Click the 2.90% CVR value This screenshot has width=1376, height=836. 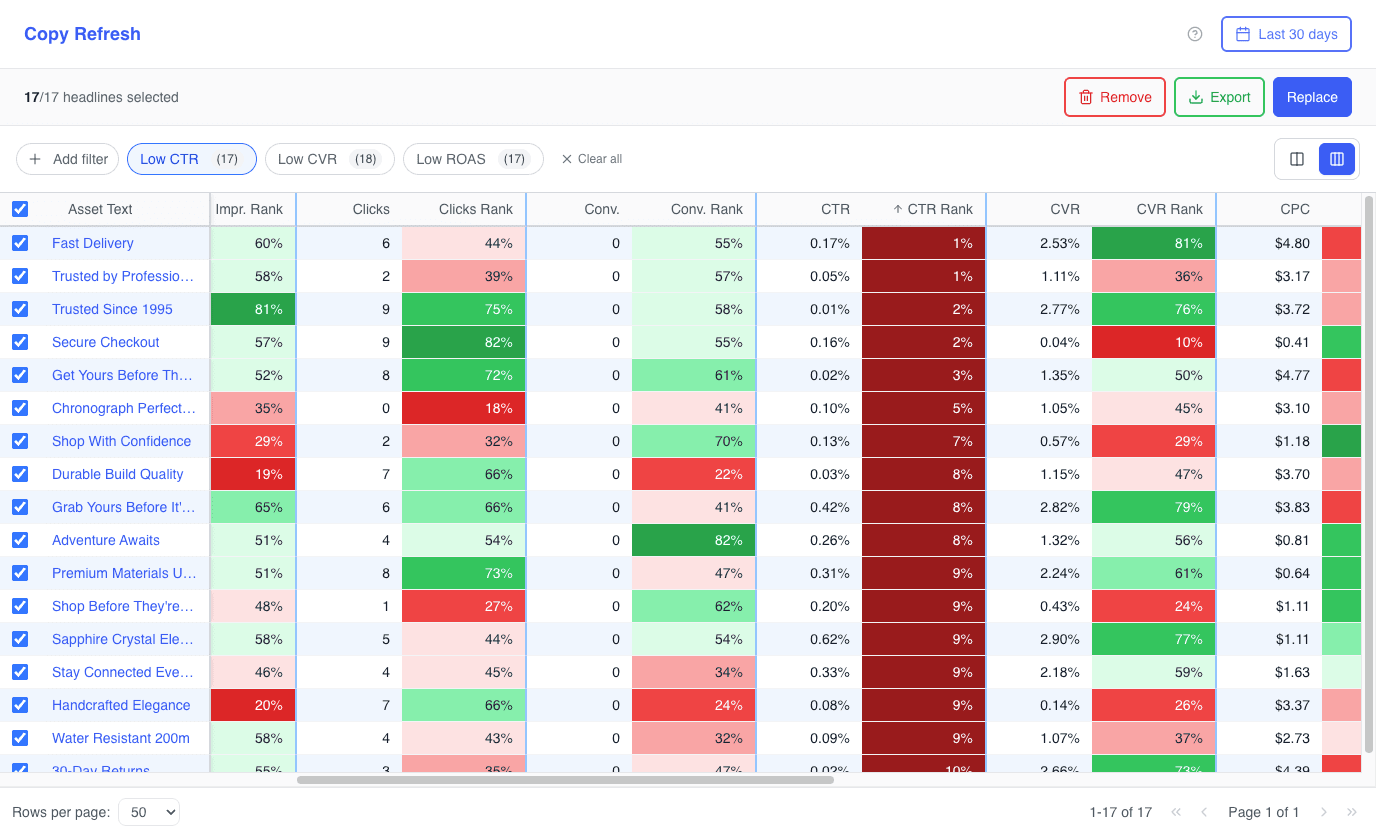pos(1060,639)
